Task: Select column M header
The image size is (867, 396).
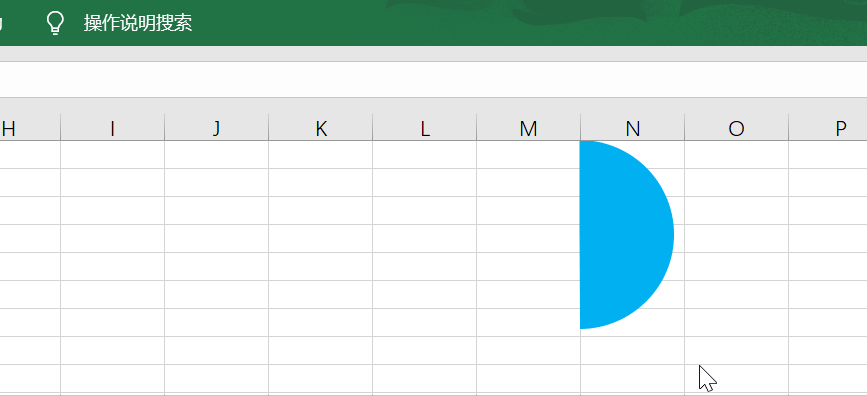Action: pos(528,128)
